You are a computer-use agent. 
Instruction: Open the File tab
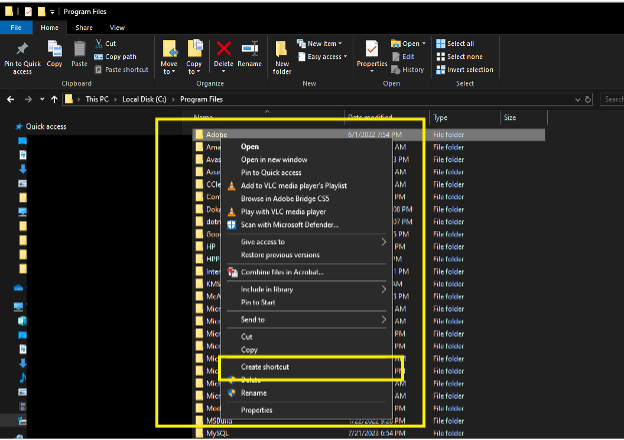point(16,27)
